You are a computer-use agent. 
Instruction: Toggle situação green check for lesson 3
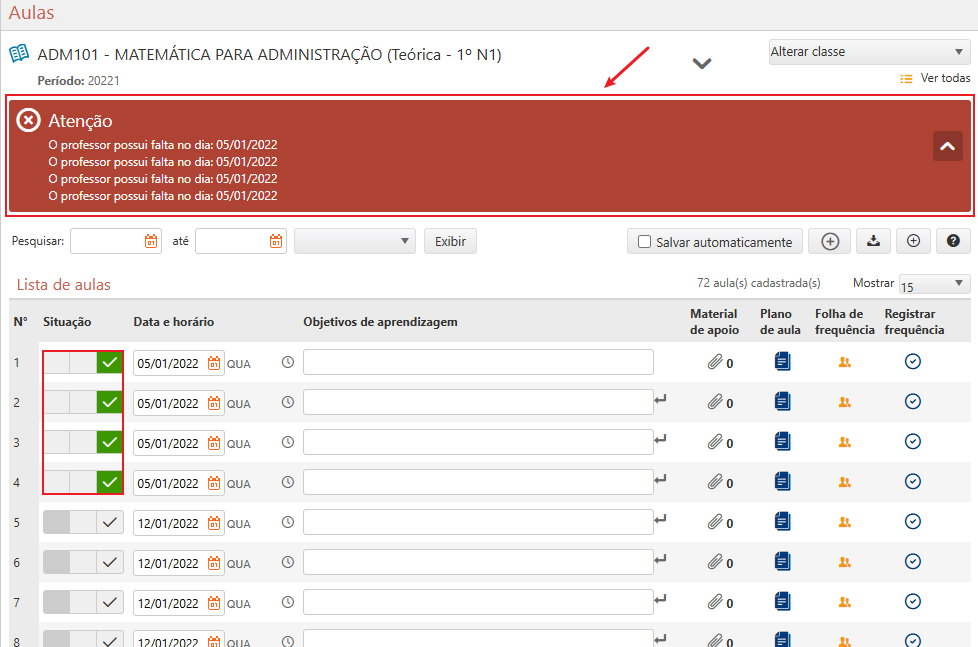[x=110, y=442]
